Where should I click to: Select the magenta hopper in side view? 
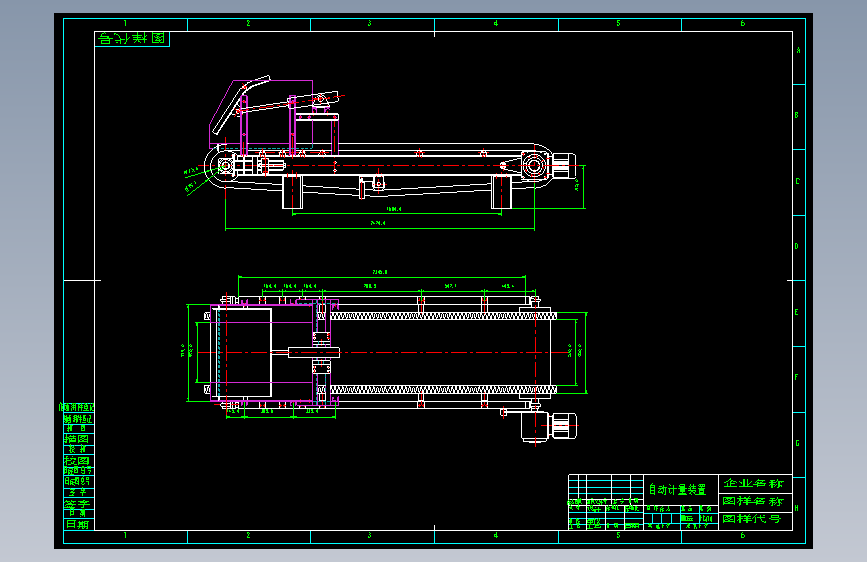click(261, 113)
